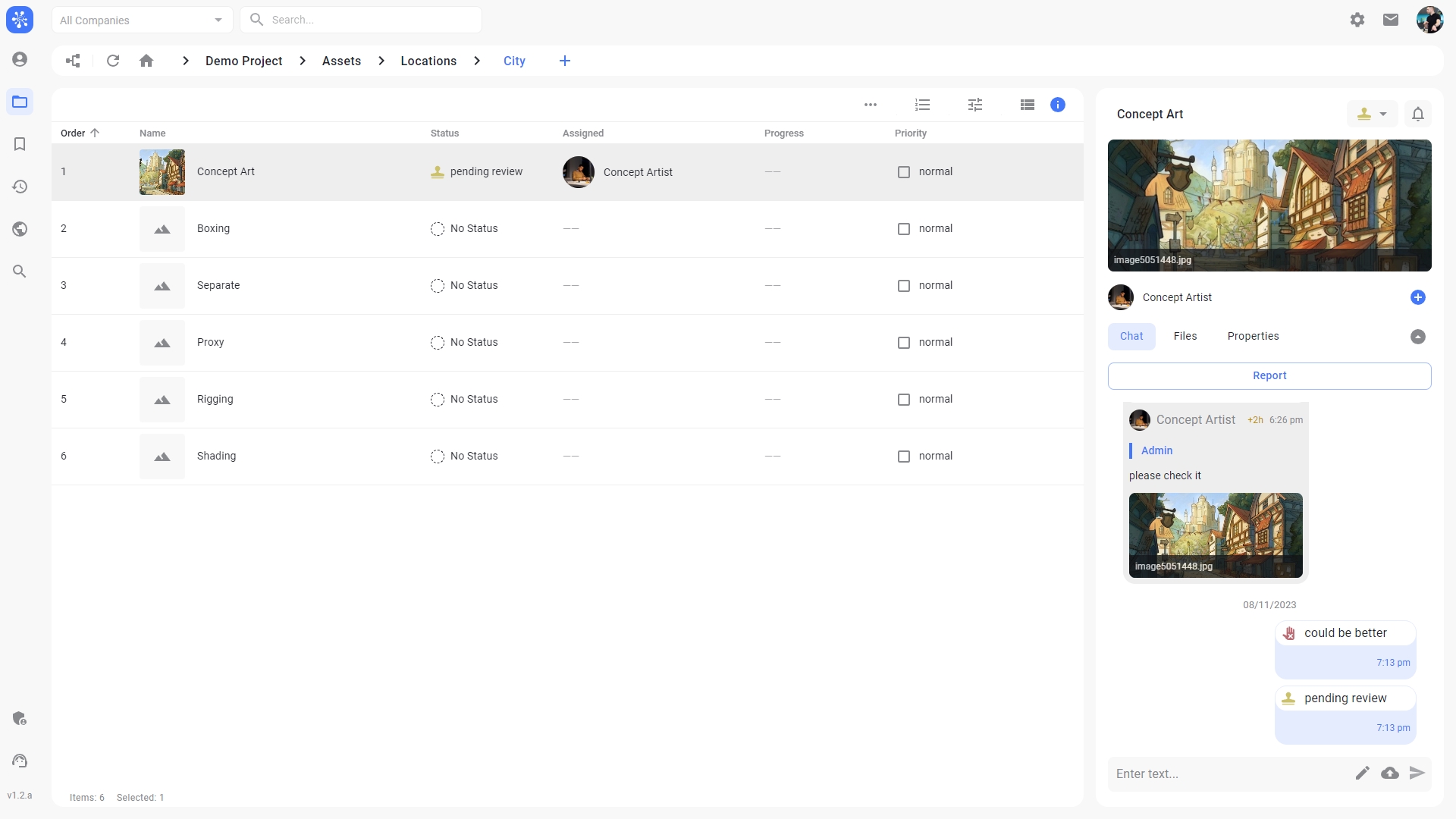Open the search sidebar icon
This screenshot has width=1456, height=819.
[x=20, y=271]
